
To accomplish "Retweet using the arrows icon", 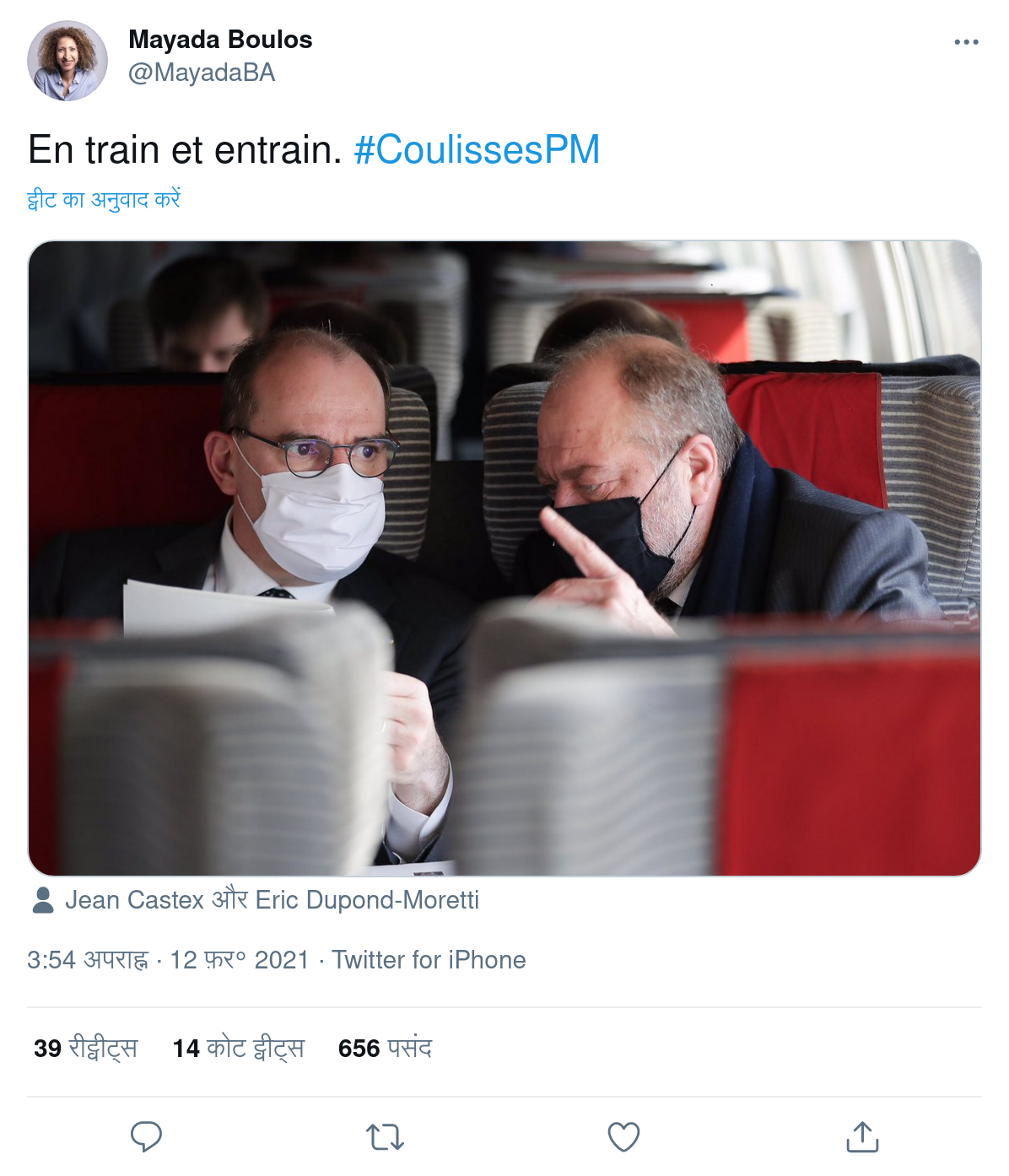I will (x=386, y=1137).
